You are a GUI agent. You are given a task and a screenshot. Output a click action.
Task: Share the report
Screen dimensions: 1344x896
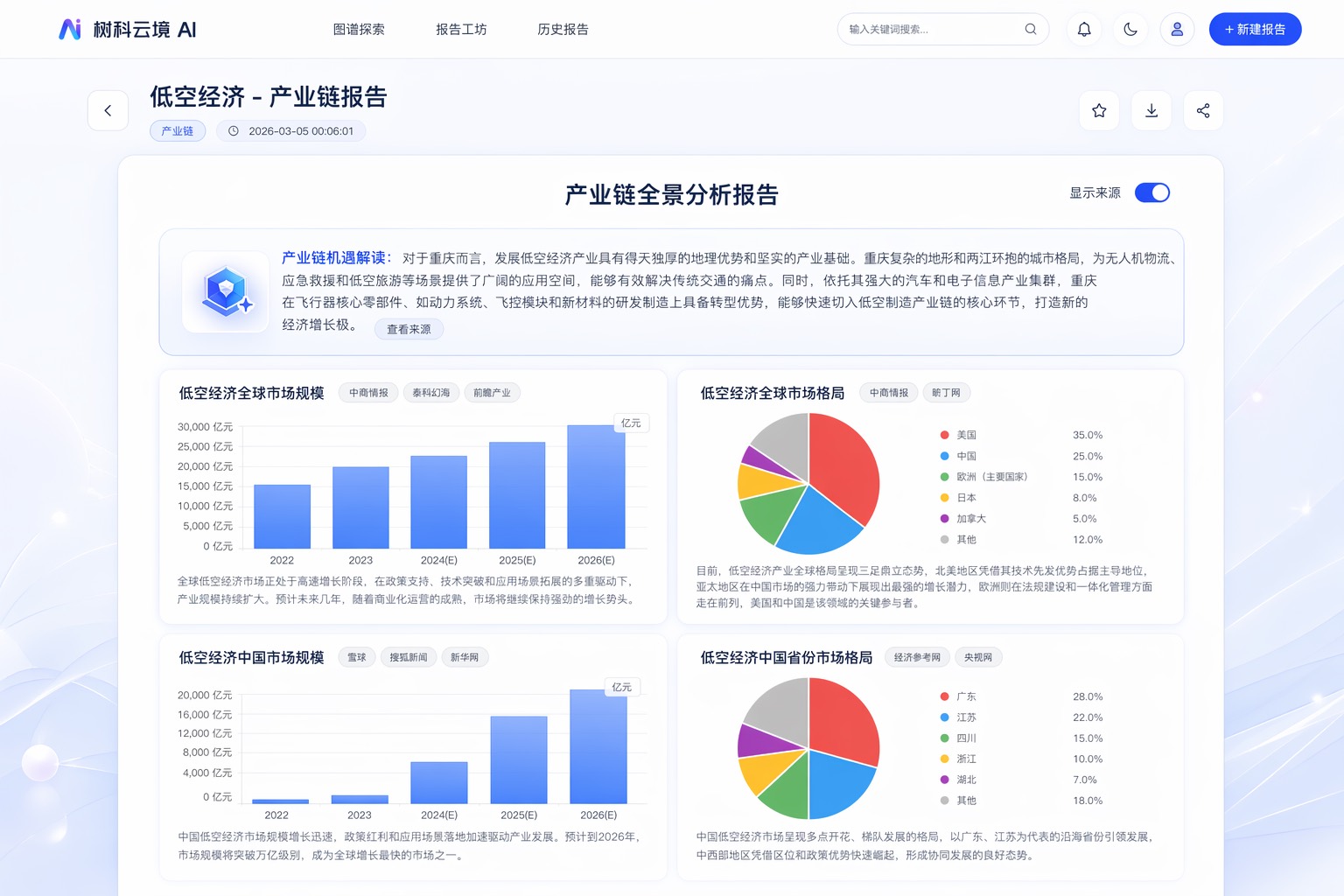(1203, 110)
